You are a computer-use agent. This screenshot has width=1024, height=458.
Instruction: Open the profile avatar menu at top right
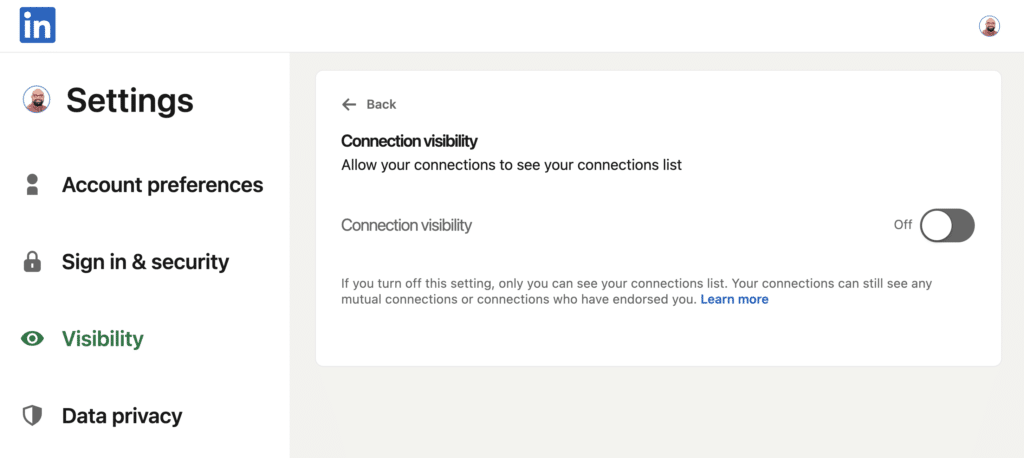tap(989, 26)
